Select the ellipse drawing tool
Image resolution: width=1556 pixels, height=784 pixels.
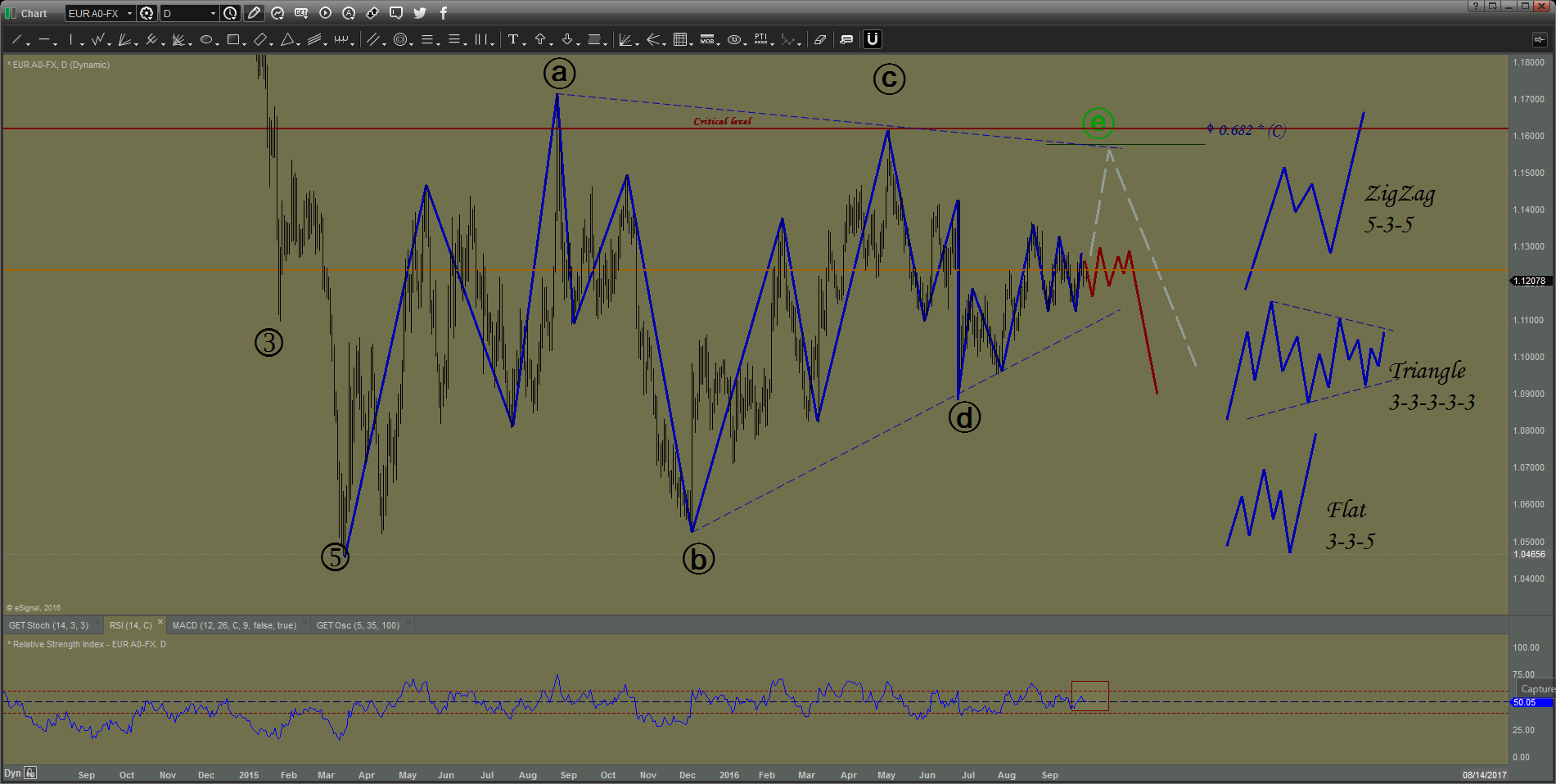(x=206, y=39)
